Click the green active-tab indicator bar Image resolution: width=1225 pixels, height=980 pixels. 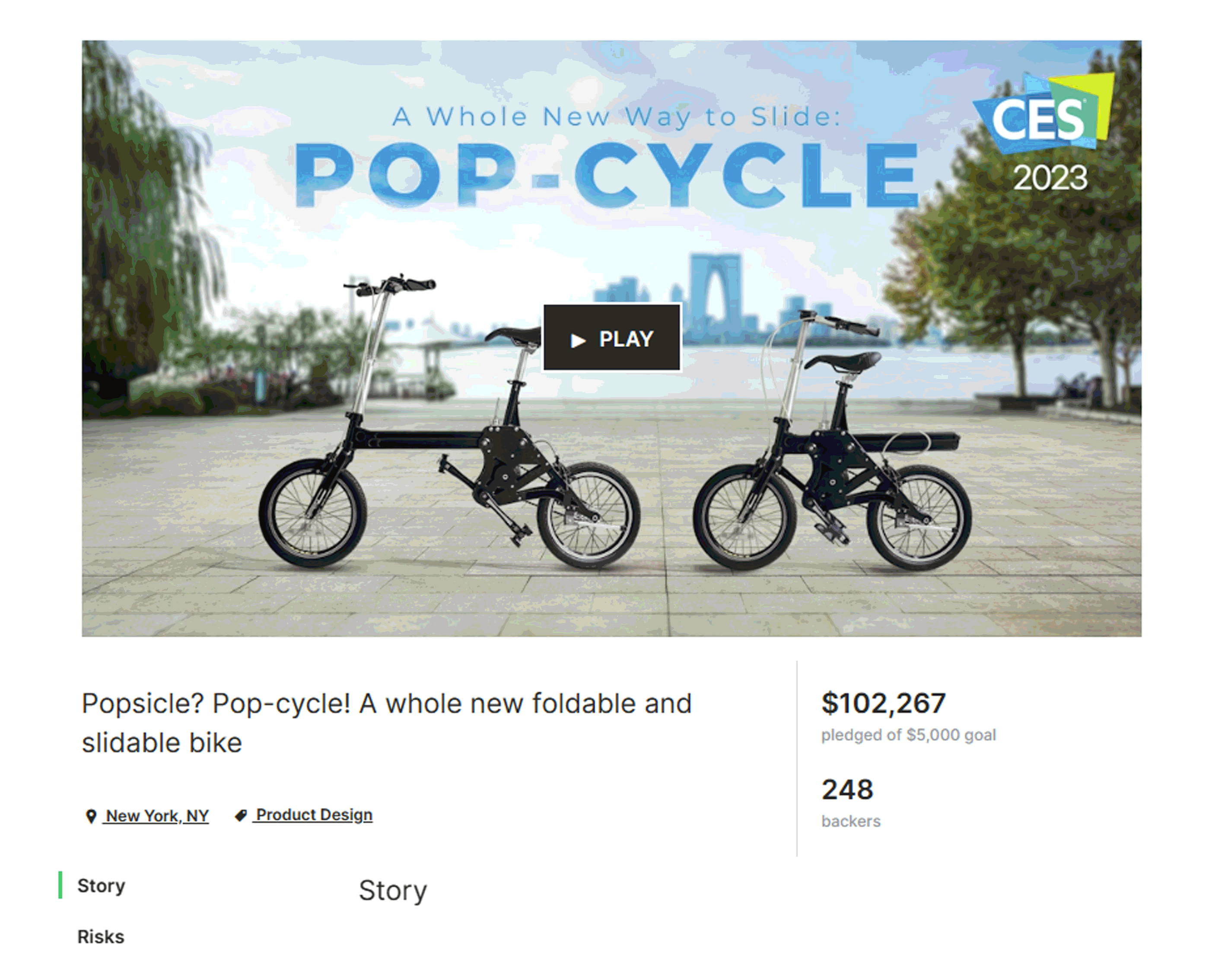(x=60, y=885)
